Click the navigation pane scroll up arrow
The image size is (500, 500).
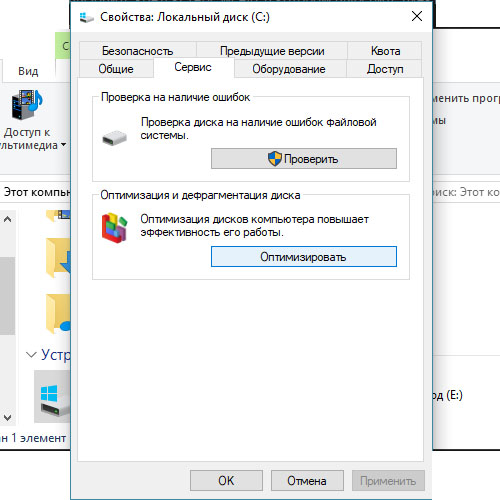(7, 219)
